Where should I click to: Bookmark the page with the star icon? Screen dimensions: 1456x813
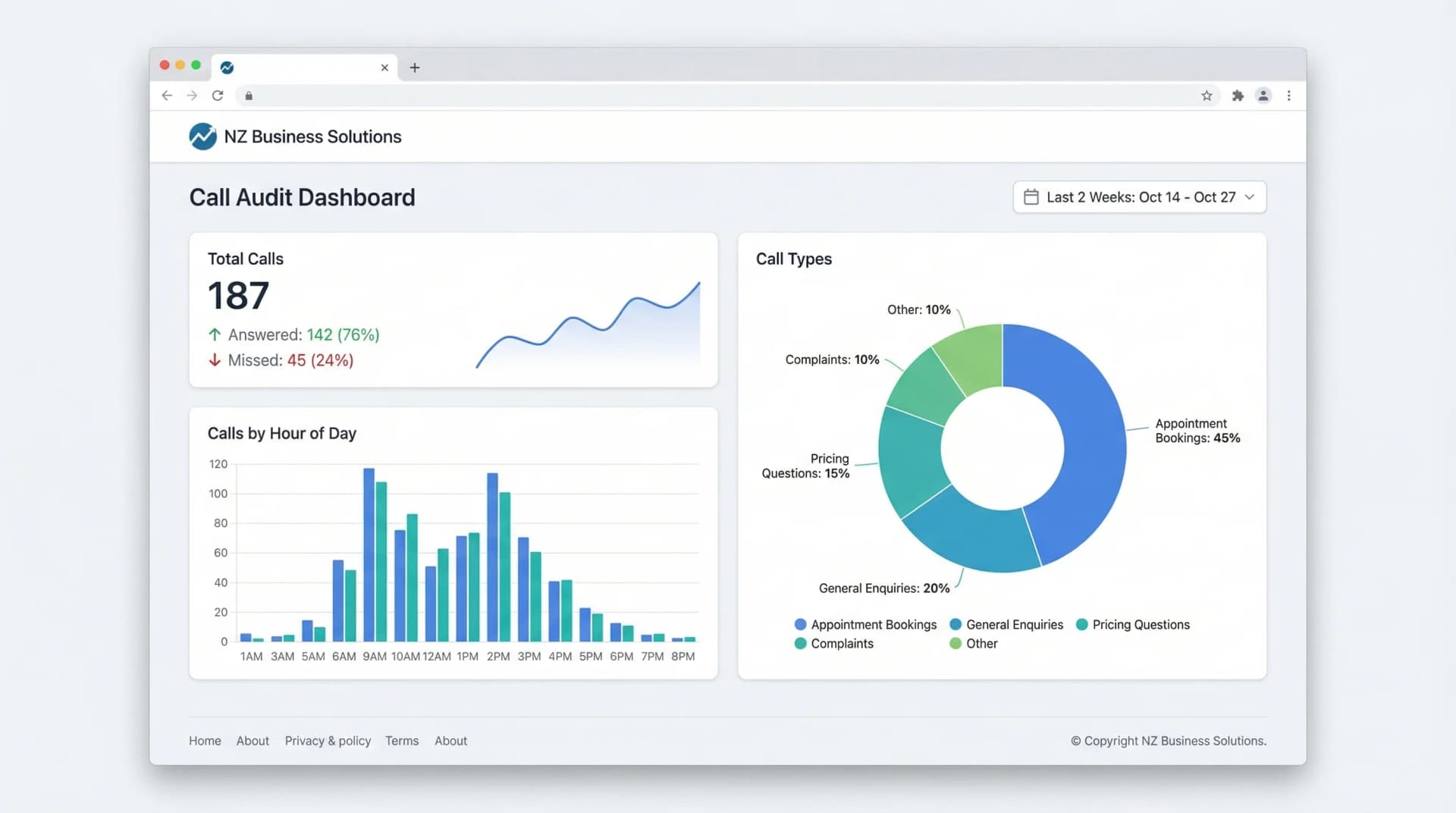(x=1206, y=96)
